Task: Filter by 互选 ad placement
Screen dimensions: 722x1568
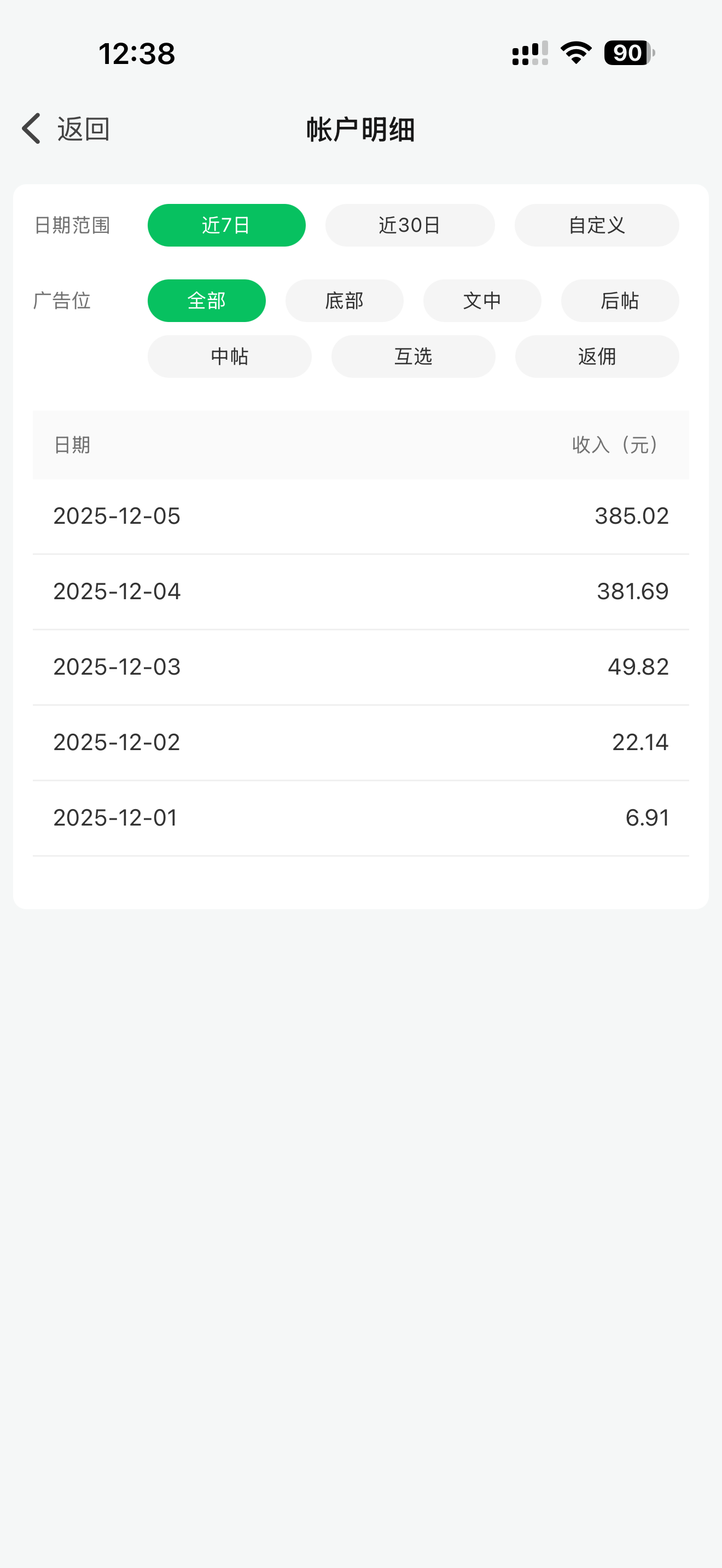Action: tap(414, 356)
